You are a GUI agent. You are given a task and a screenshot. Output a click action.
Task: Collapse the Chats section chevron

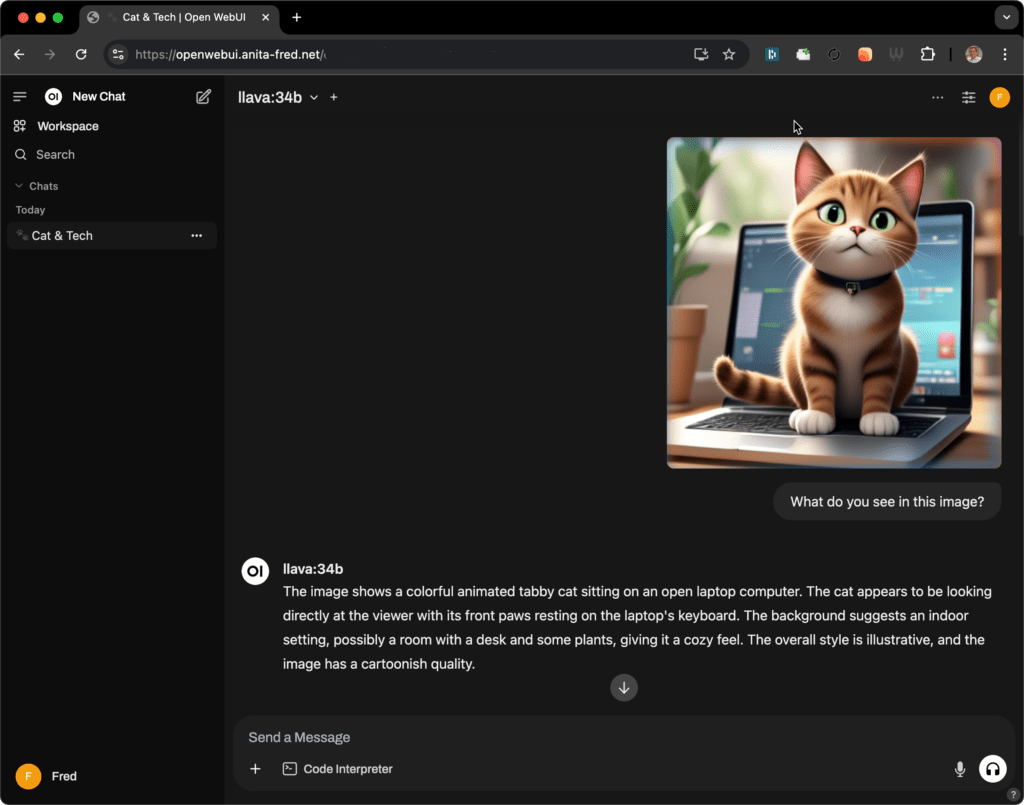[x=18, y=186]
